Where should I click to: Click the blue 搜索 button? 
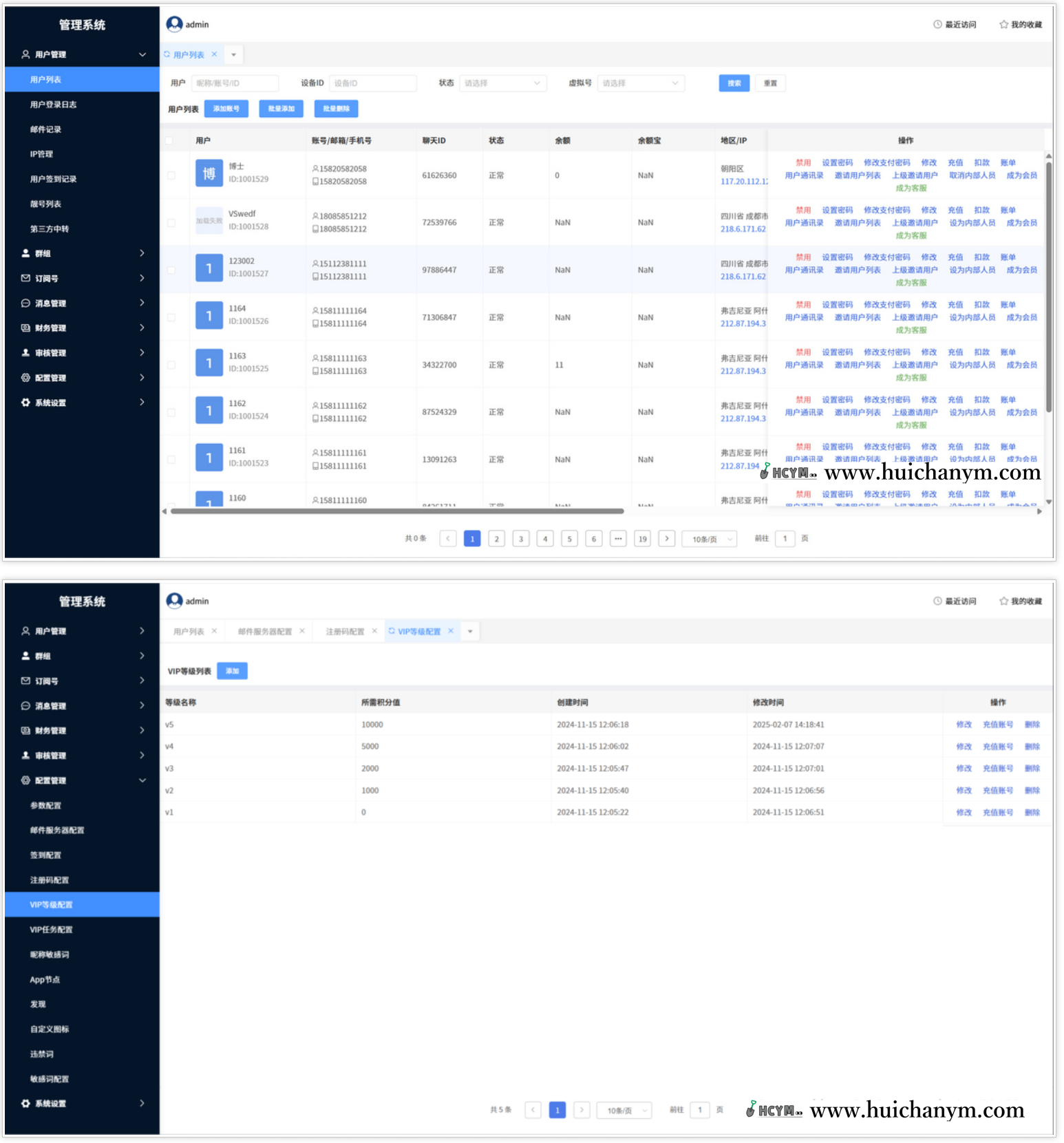734,83
